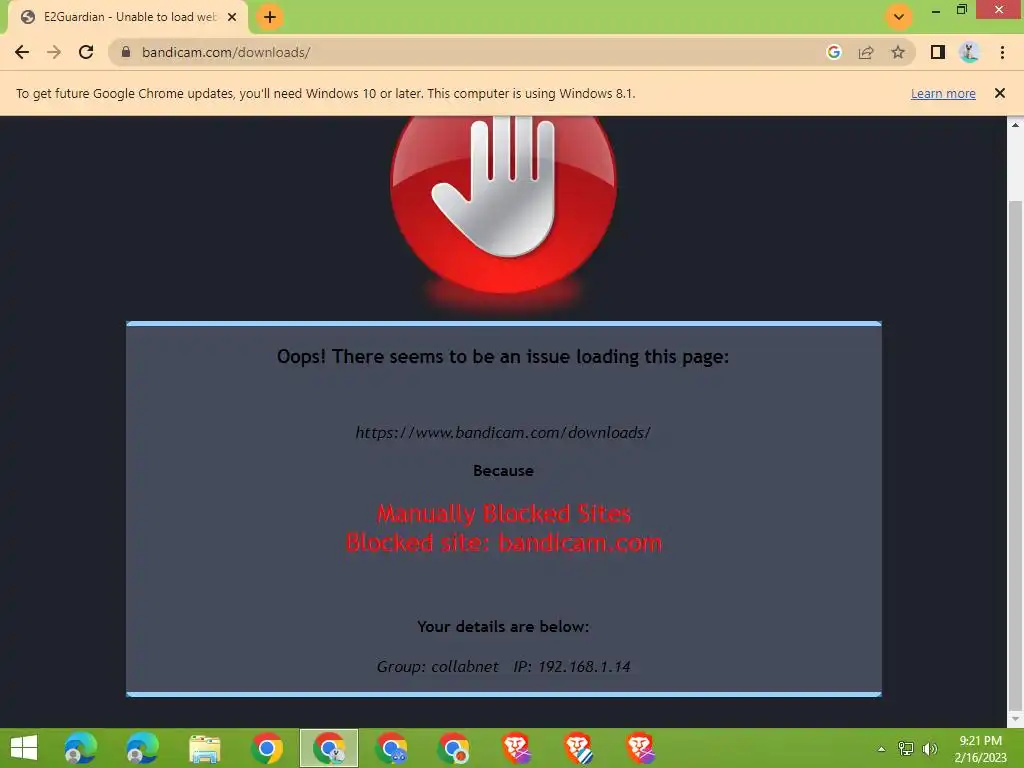Viewport: 1024px width, 768px height.
Task: Reload the bandicam.com page
Action: 86,52
